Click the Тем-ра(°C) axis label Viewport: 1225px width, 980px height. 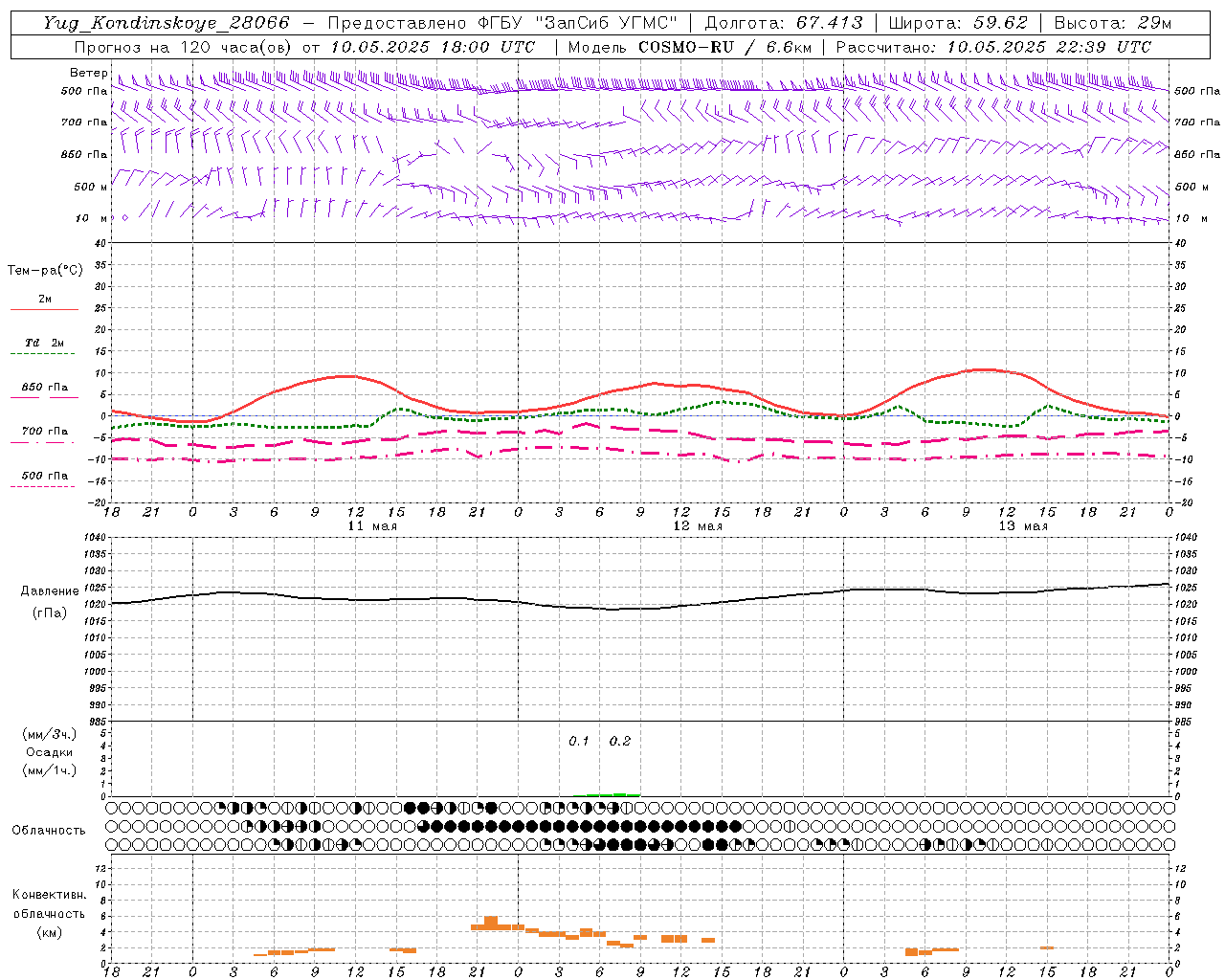[45, 271]
